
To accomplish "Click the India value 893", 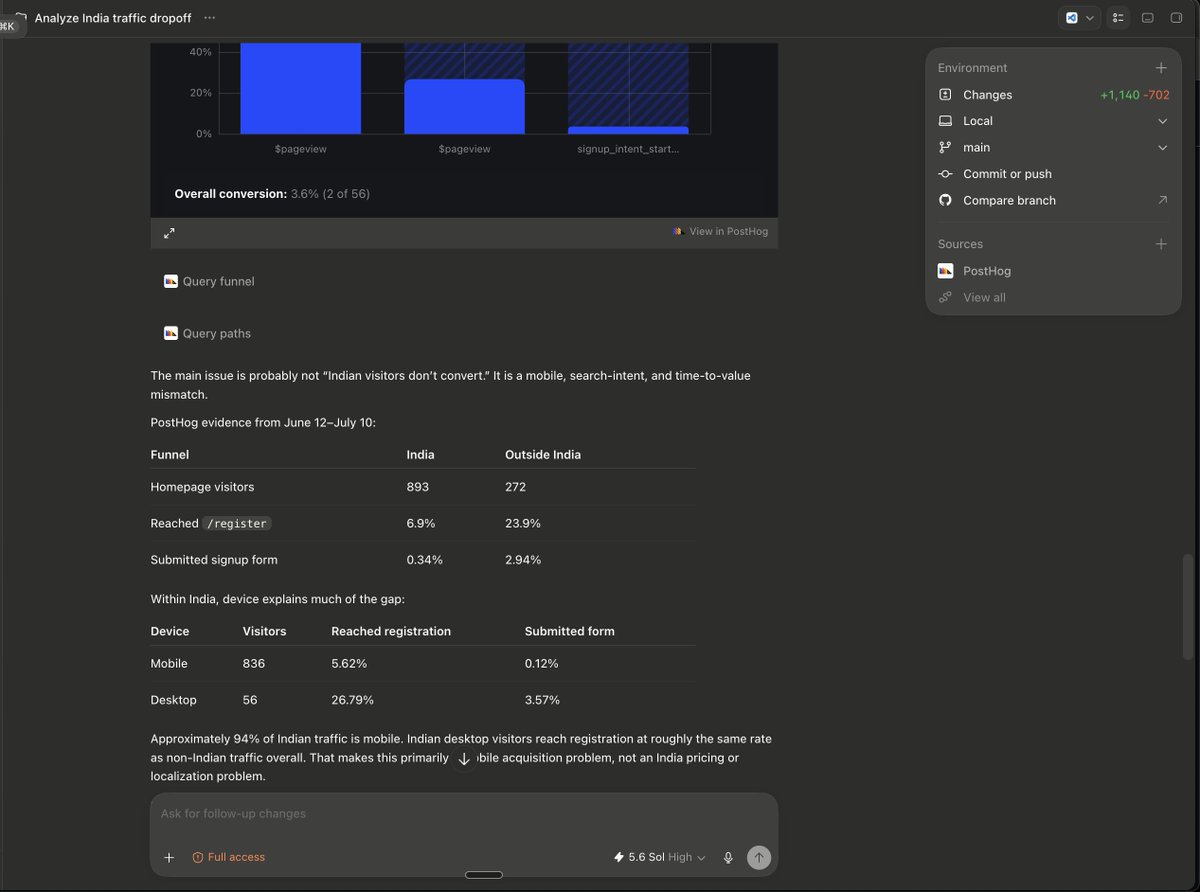I will pos(417,487).
